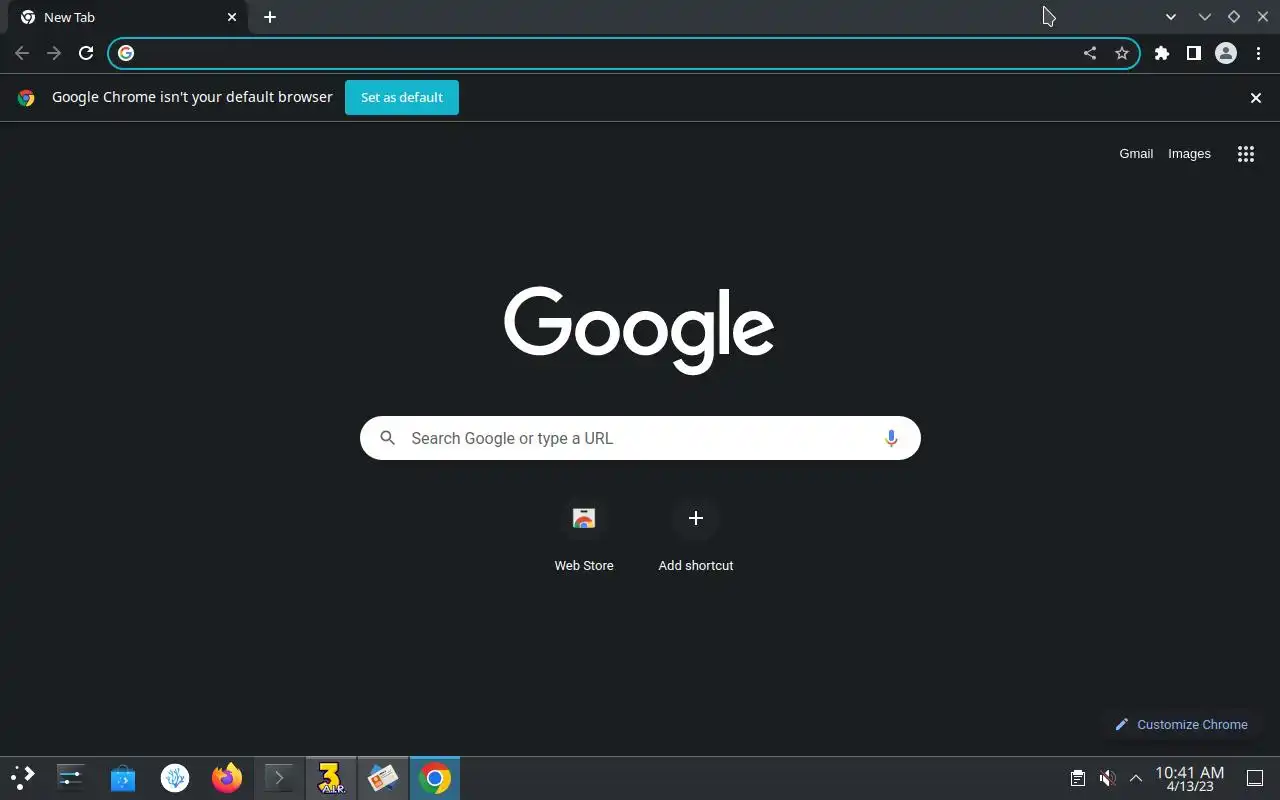Launch Firefox from the taskbar
Image resolution: width=1280 pixels, height=800 pixels.
(227, 778)
